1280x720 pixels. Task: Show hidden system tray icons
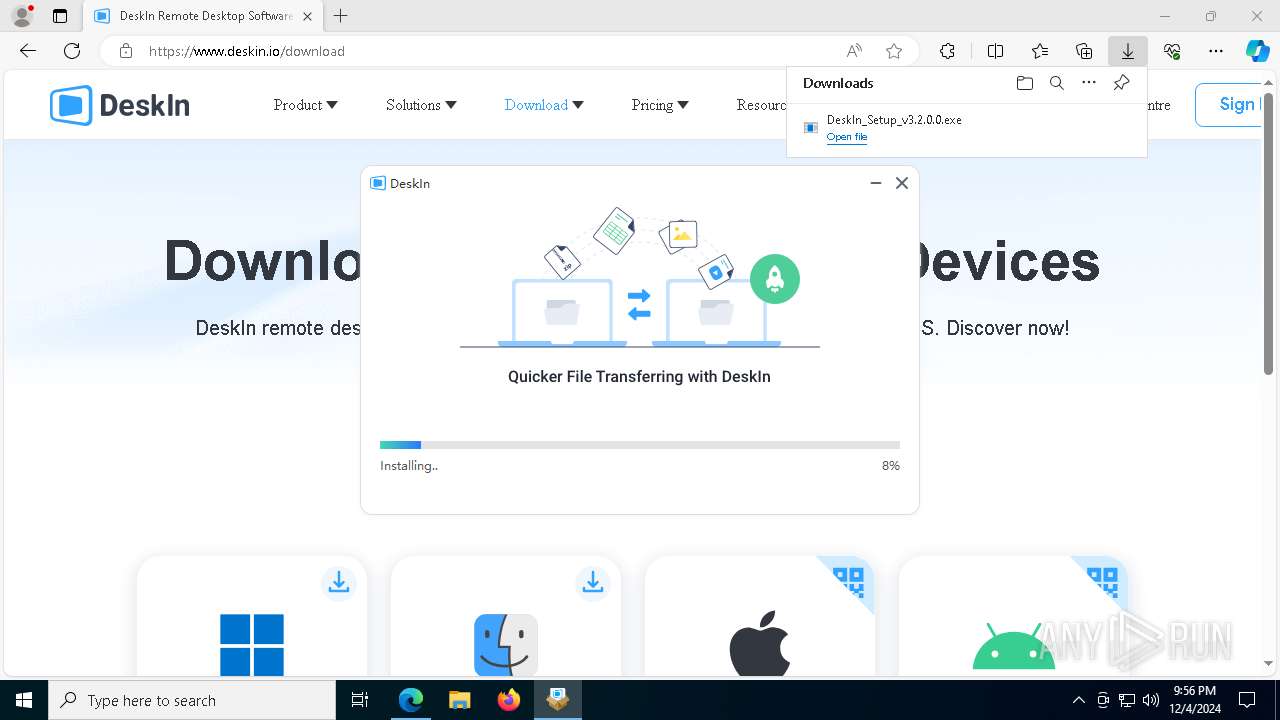1078,700
